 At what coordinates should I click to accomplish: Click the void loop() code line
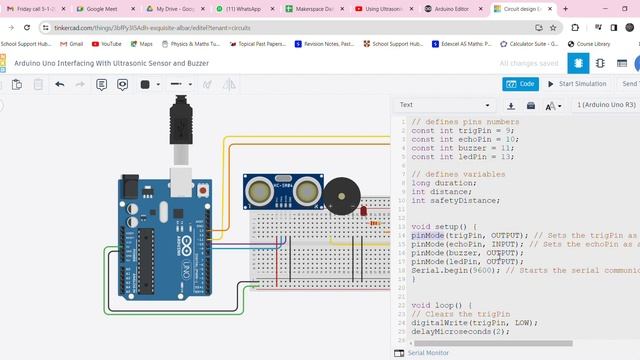(x=441, y=305)
